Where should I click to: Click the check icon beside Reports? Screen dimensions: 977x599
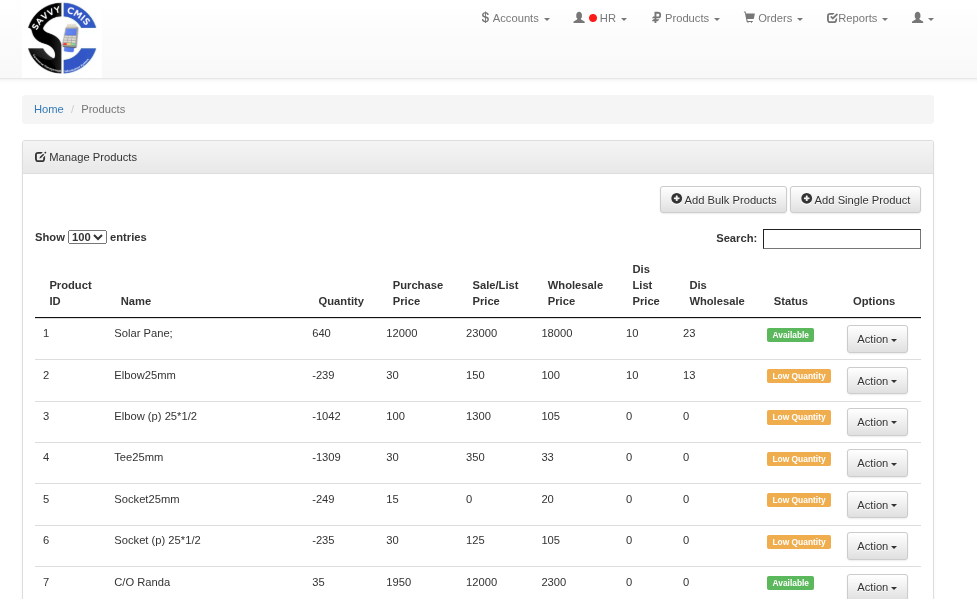click(x=832, y=18)
